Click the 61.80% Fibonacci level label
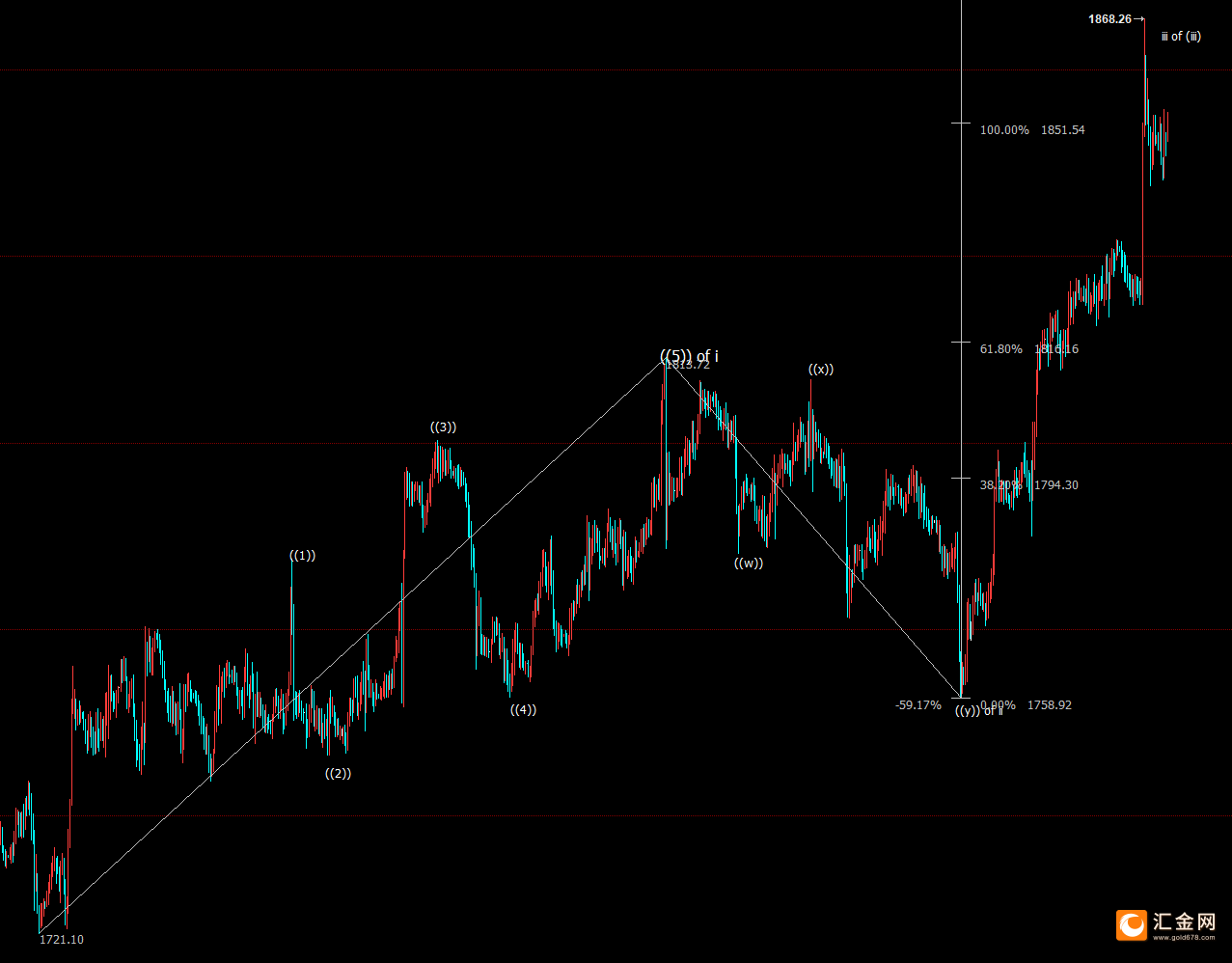1232x963 pixels. [1001, 348]
